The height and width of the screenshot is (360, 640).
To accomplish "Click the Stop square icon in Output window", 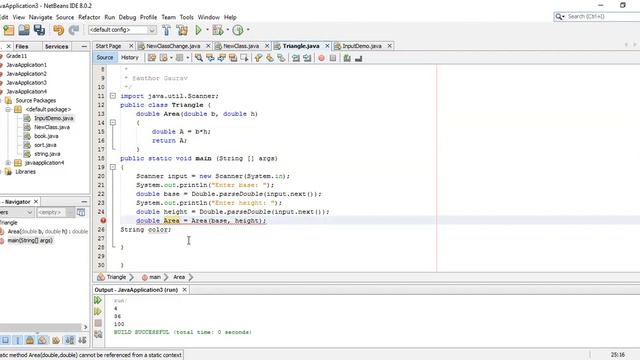I will tap(98, 323).
